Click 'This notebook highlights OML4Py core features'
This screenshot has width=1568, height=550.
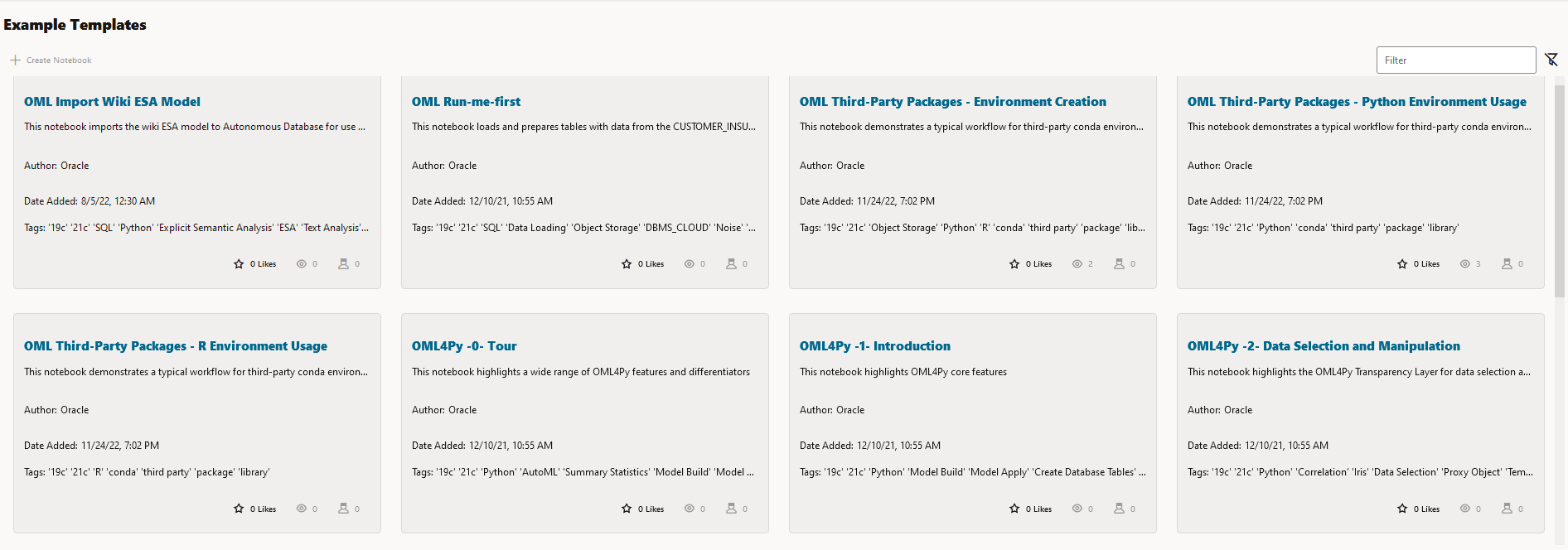coord(903,372)
